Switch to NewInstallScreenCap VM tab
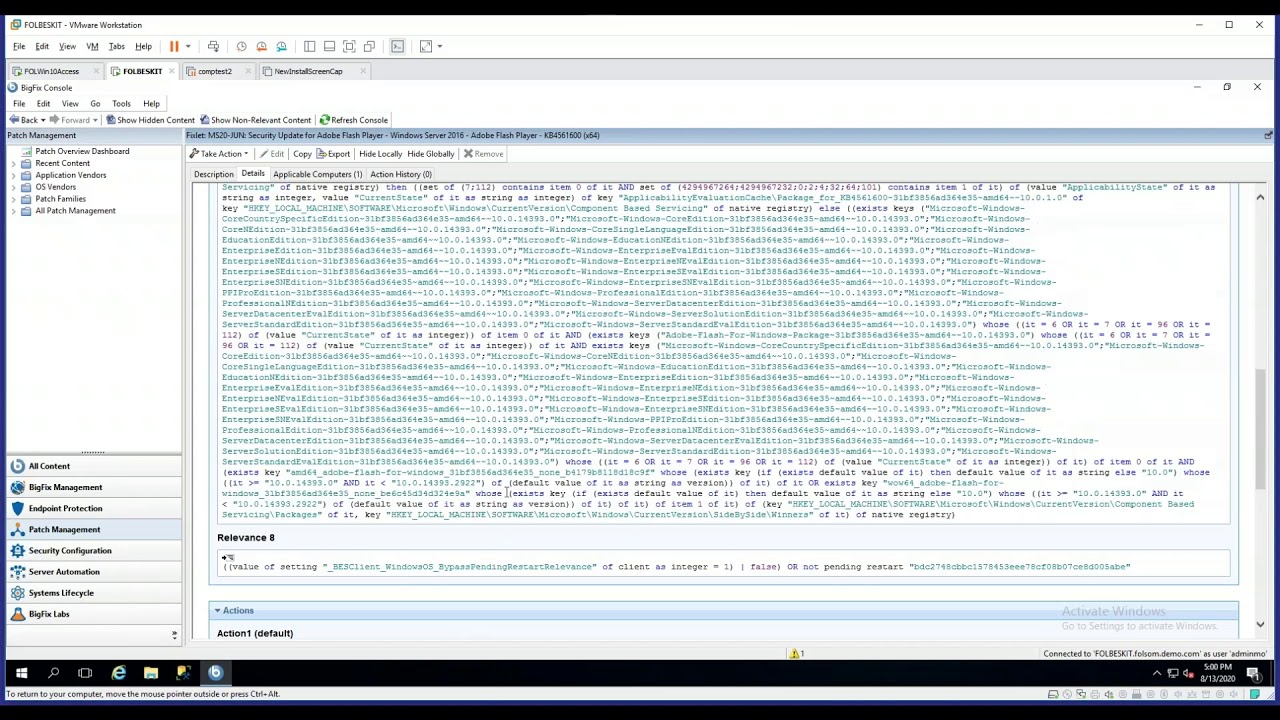 point(308,71)
